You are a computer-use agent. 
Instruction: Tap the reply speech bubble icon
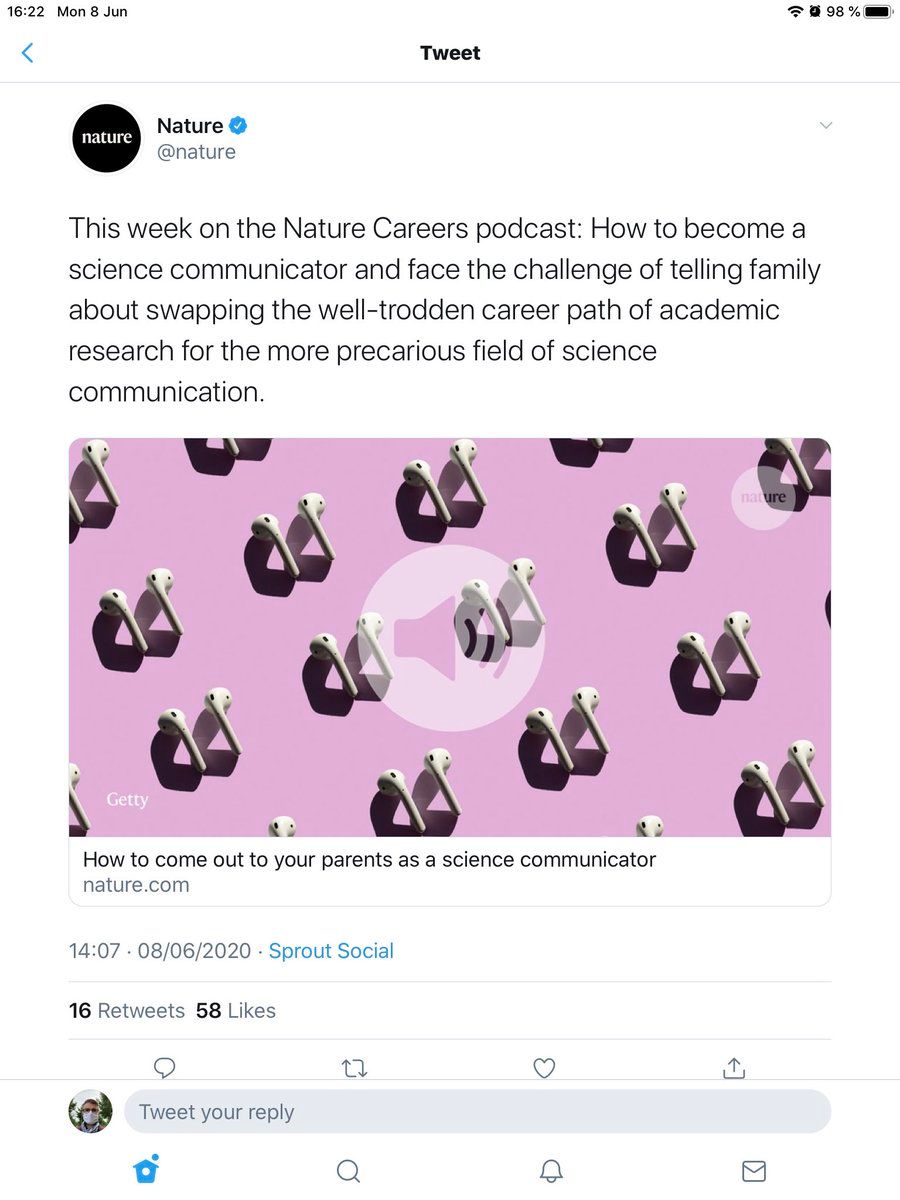click(166, 1068)
